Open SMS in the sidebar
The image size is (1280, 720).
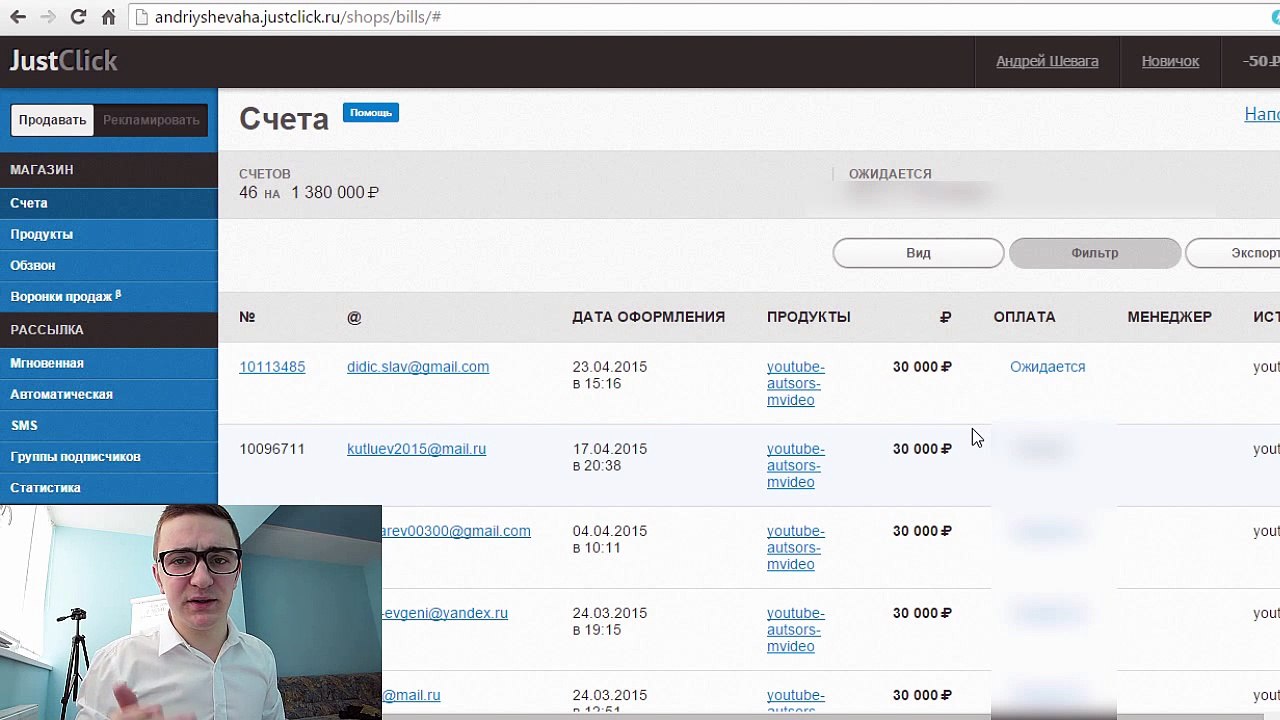point(109,425)
